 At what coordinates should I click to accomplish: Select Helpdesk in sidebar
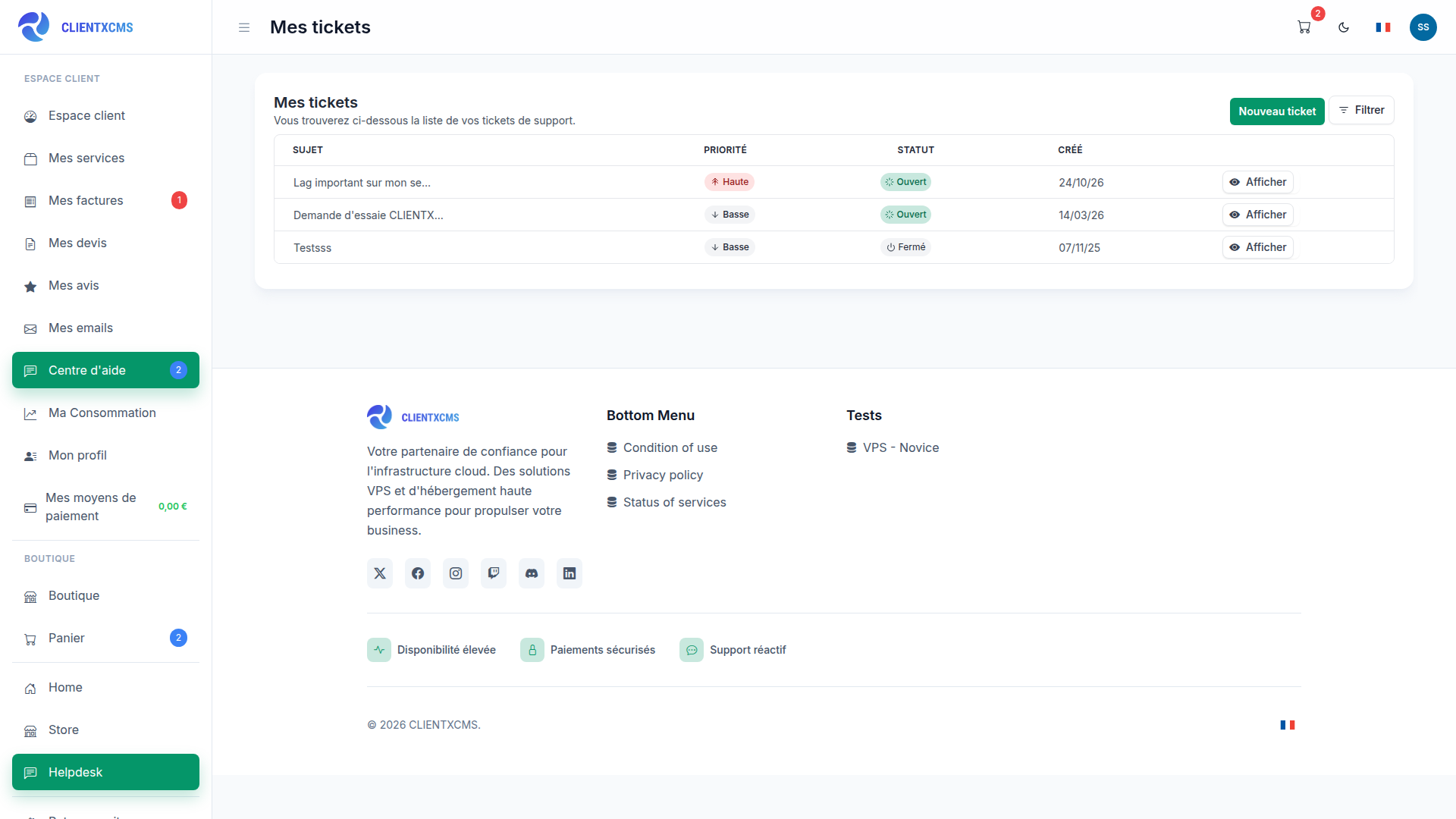pyautogui.click(x=105, y=772)
